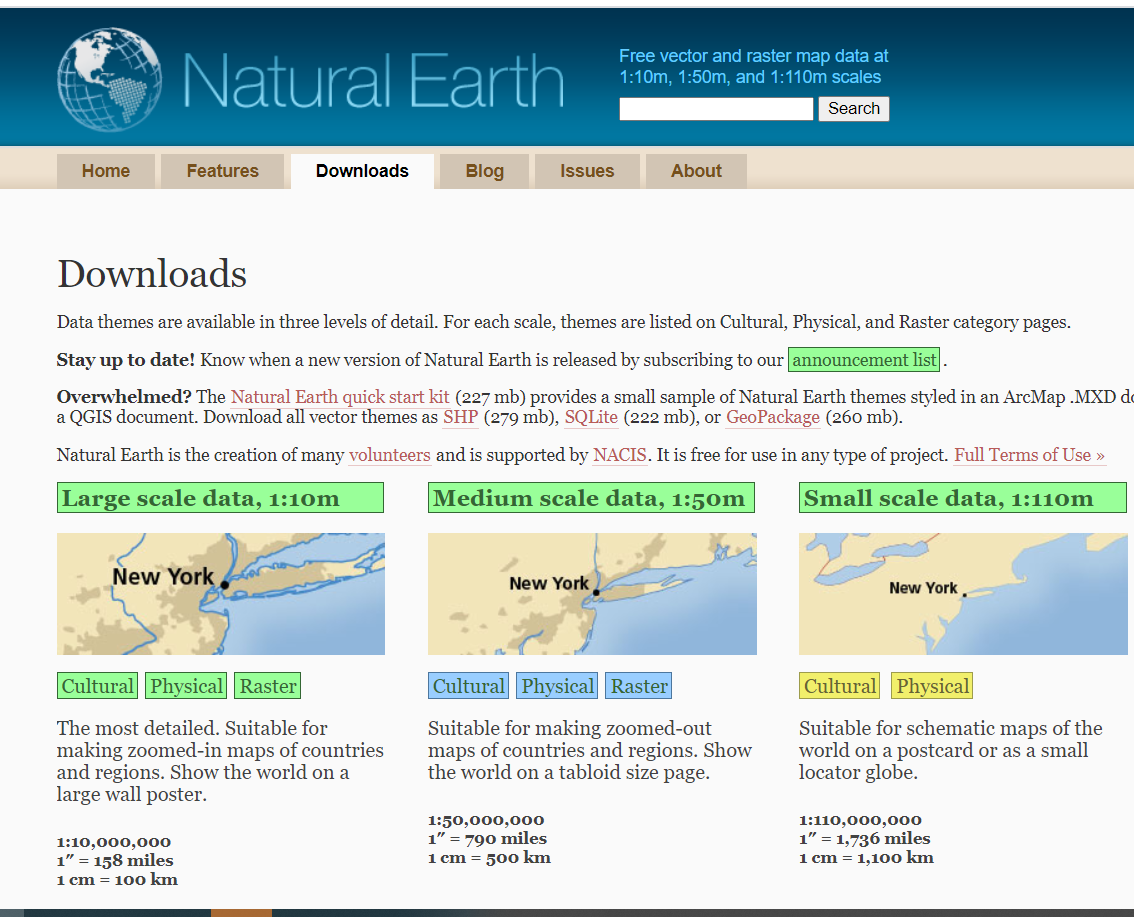The image size is (1134, 917).
Task: Open the Home tab
Action: (x=106, y=171)
